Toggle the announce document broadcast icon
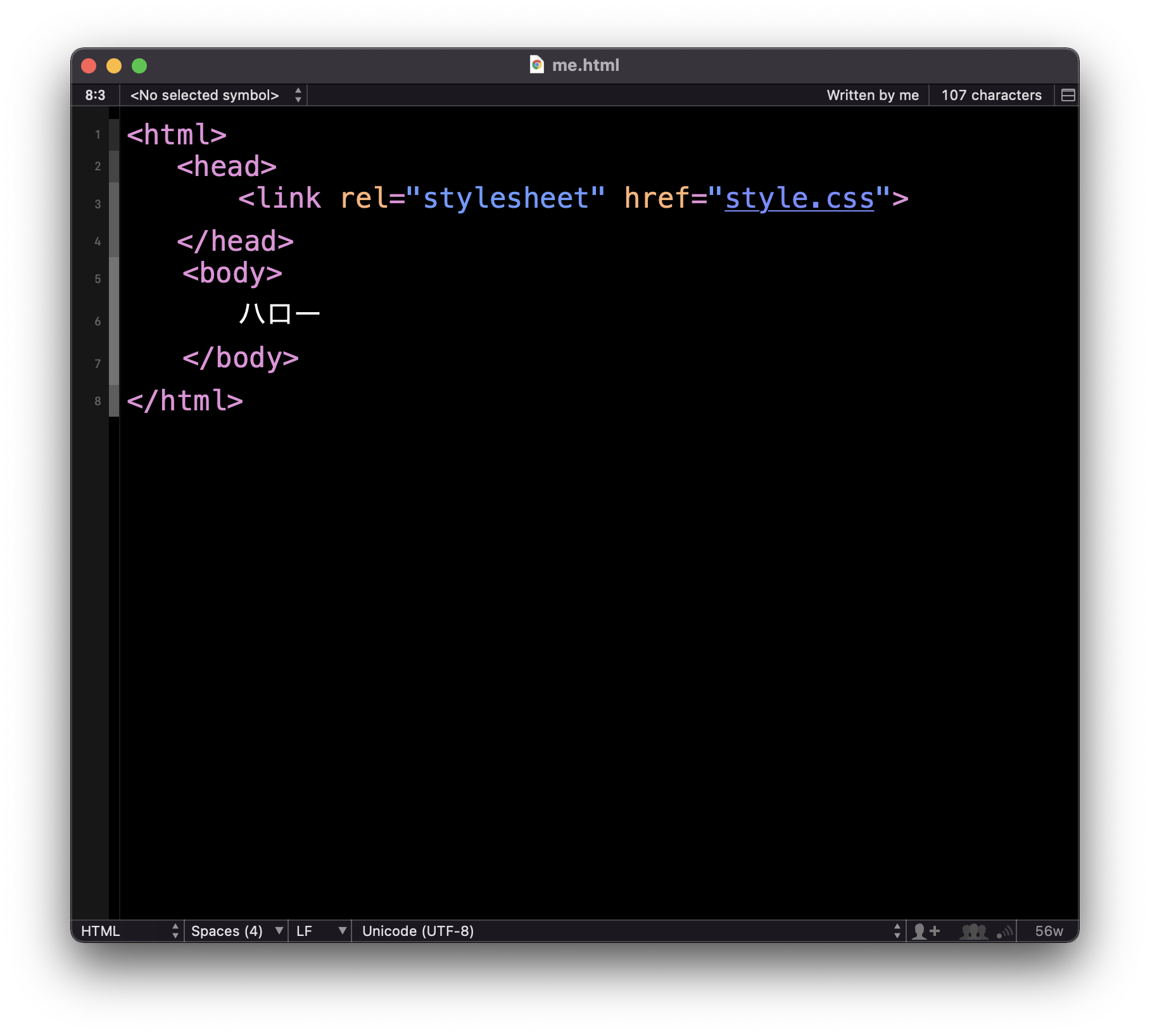This screenshot has width=1150, height=1036. click(x=1005, y=931)
